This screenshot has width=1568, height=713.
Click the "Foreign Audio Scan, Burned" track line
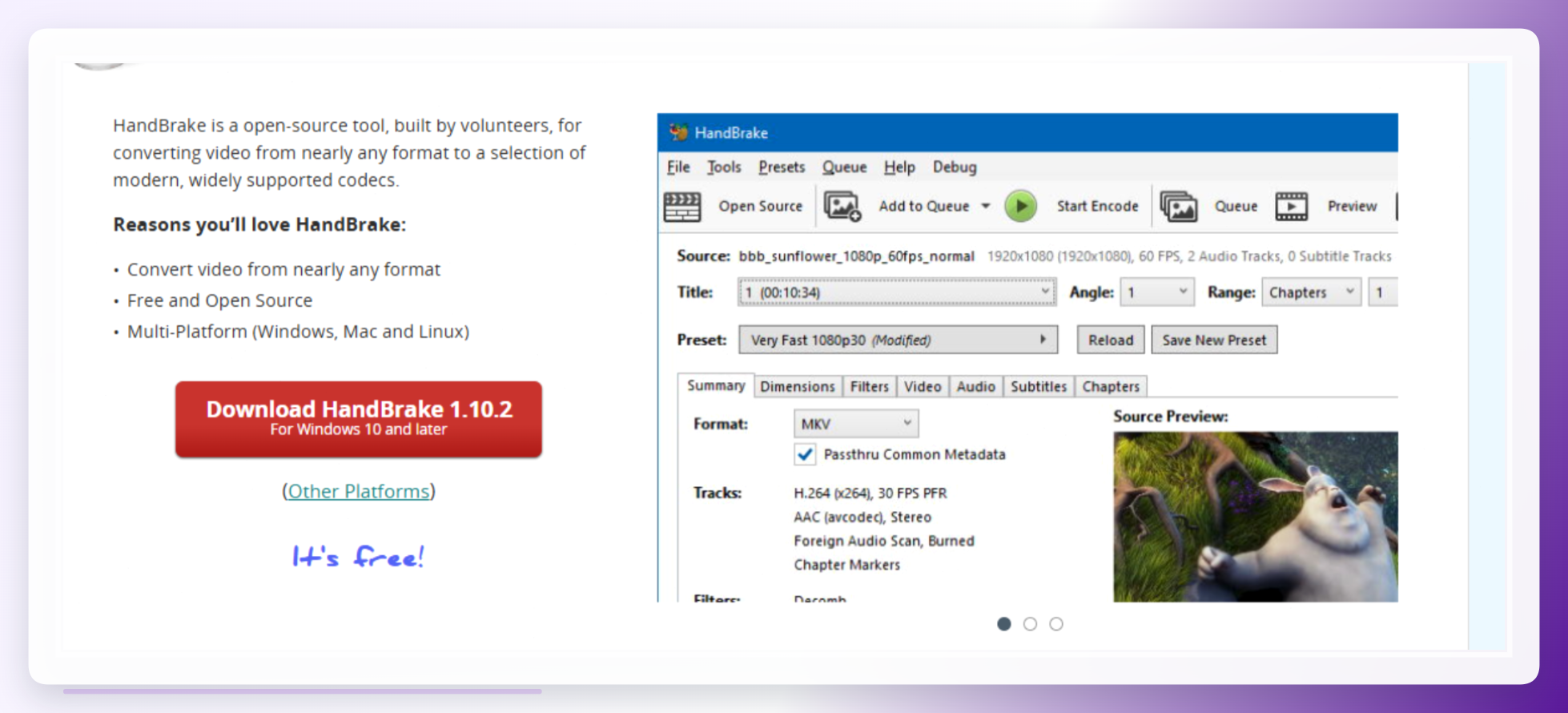[884, 541]
